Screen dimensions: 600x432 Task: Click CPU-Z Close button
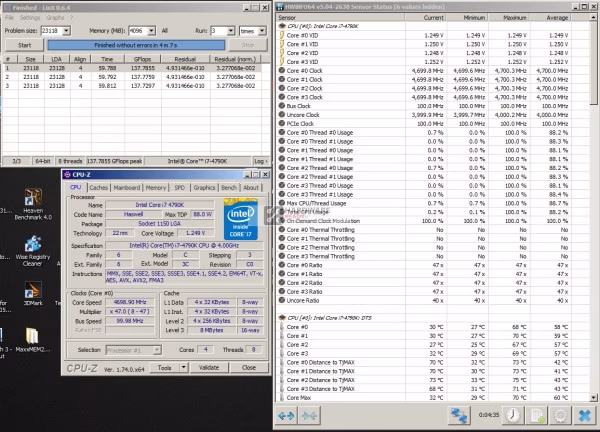click(249, 368)
